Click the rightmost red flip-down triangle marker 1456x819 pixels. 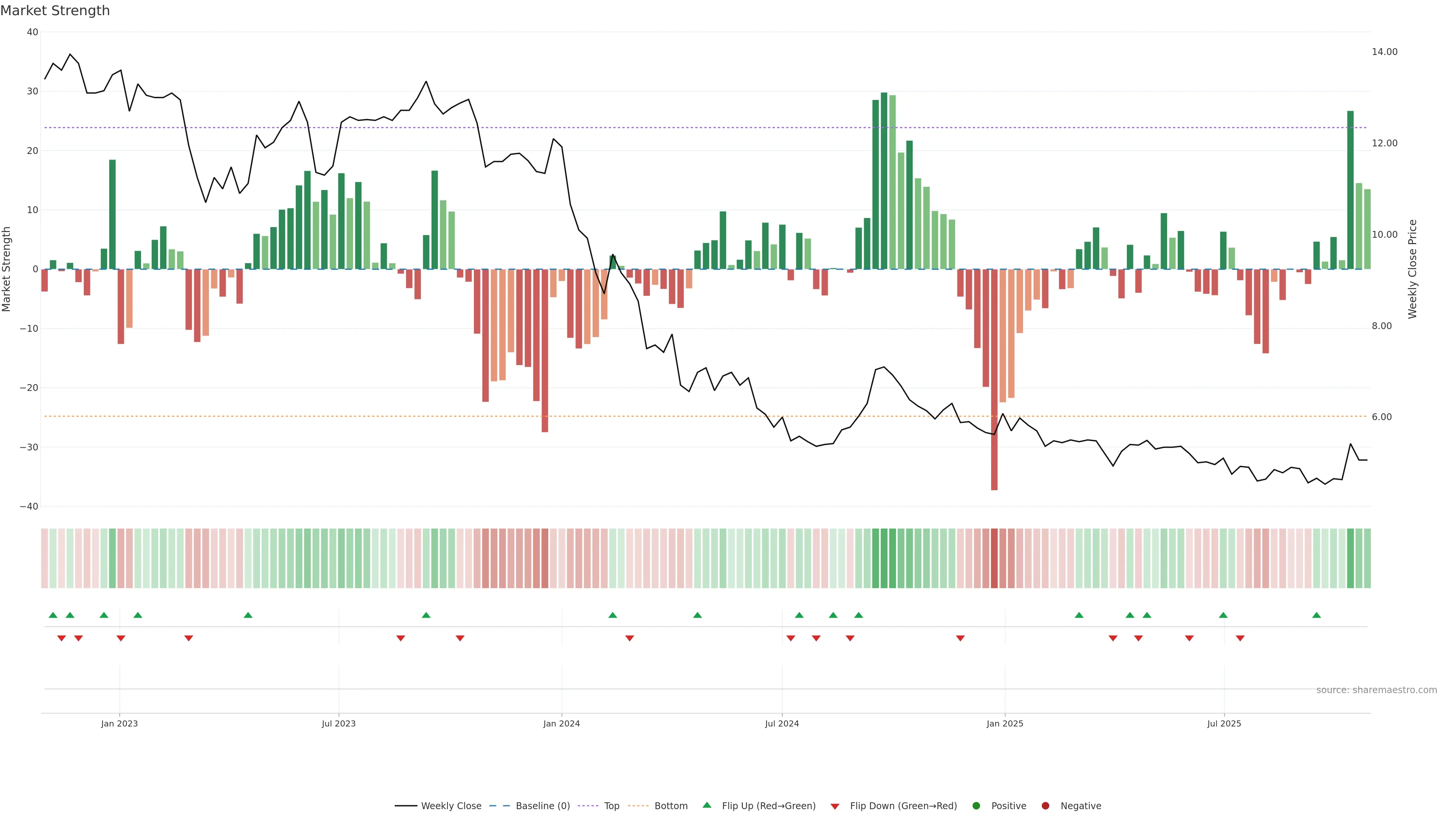pyautogui.click(x=1240, y=638)
